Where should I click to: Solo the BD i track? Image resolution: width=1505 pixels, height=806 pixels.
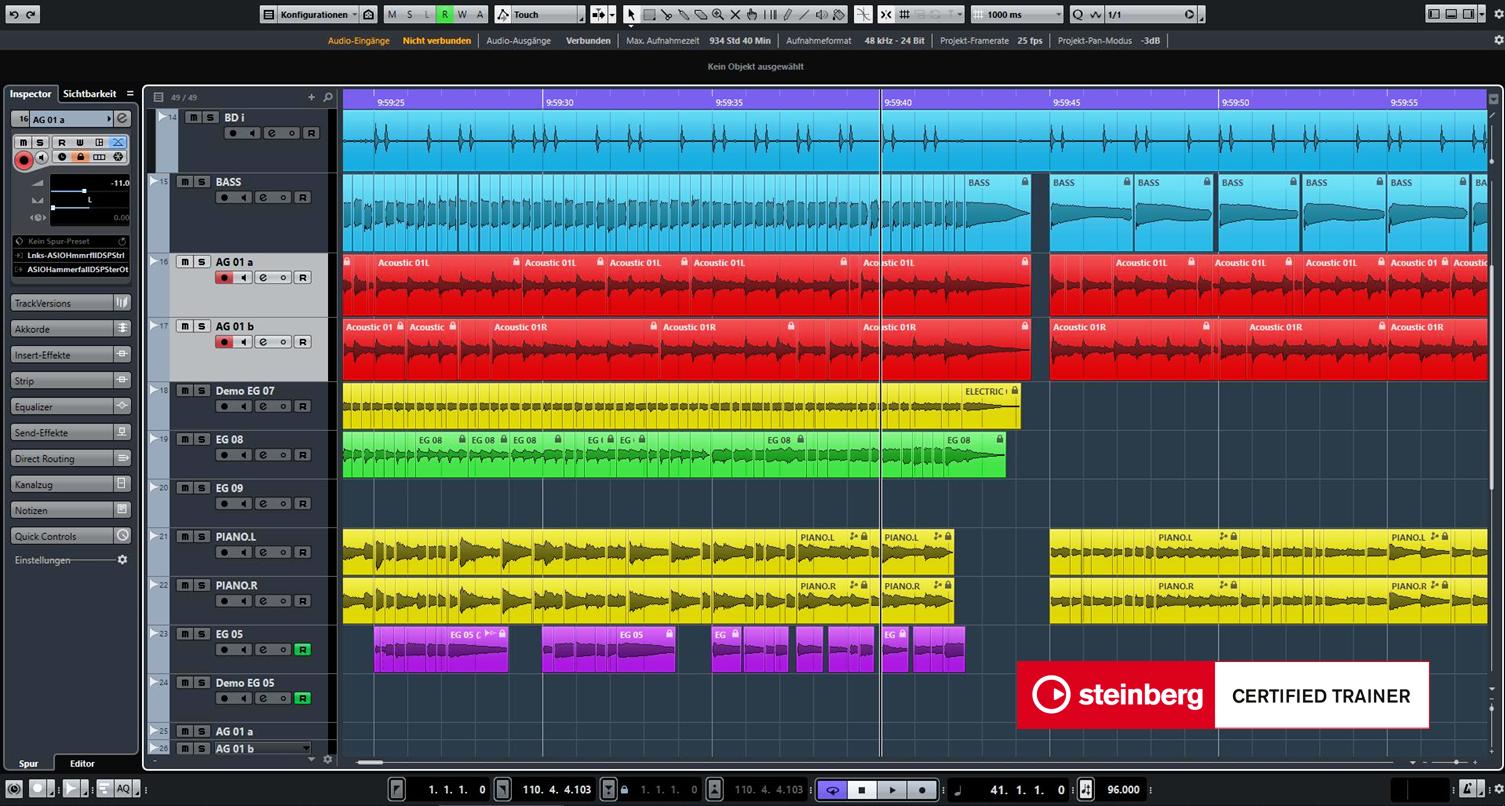pyautogui.click(x=210, y=118)
